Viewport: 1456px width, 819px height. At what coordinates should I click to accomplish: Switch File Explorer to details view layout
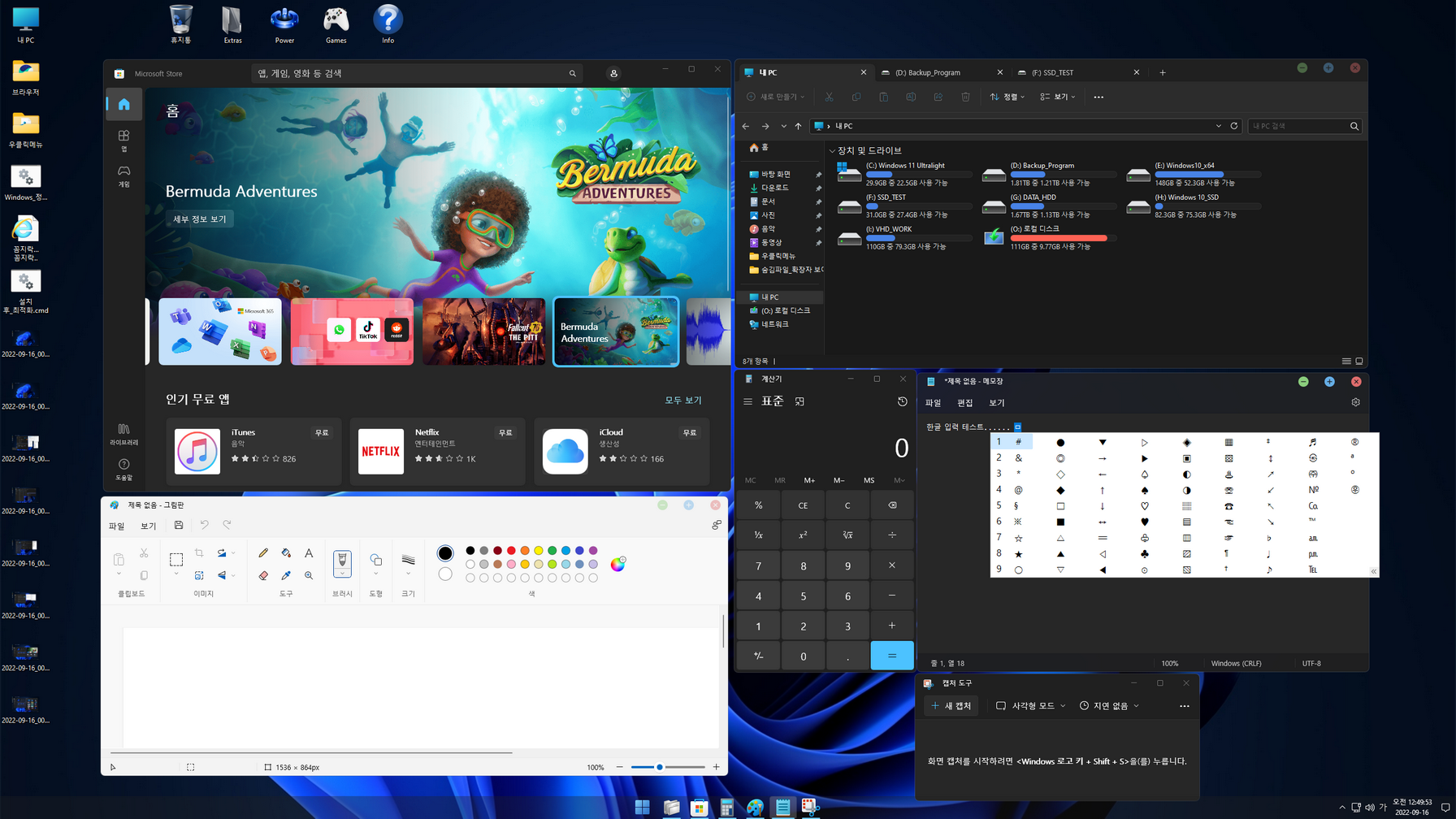click(1346, 361)
